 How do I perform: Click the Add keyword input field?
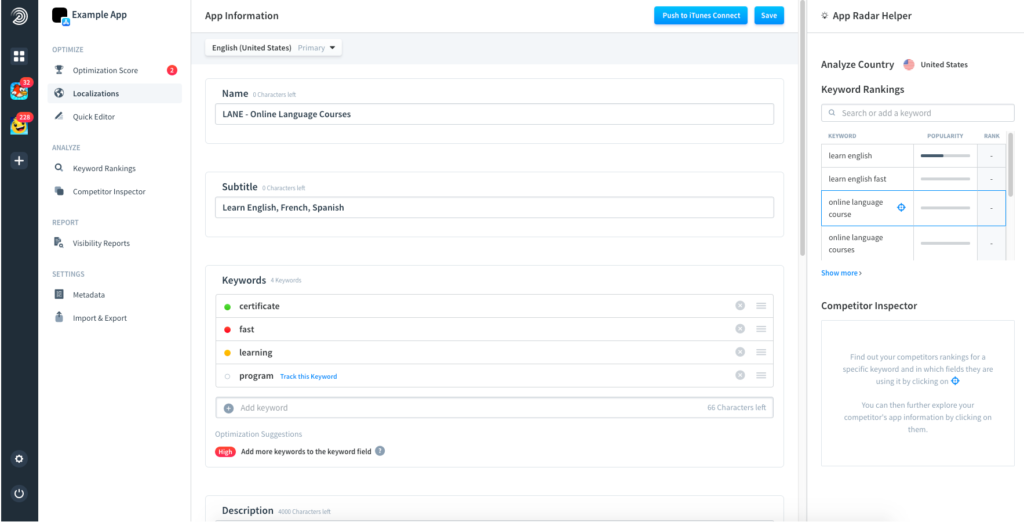[494, 408]
